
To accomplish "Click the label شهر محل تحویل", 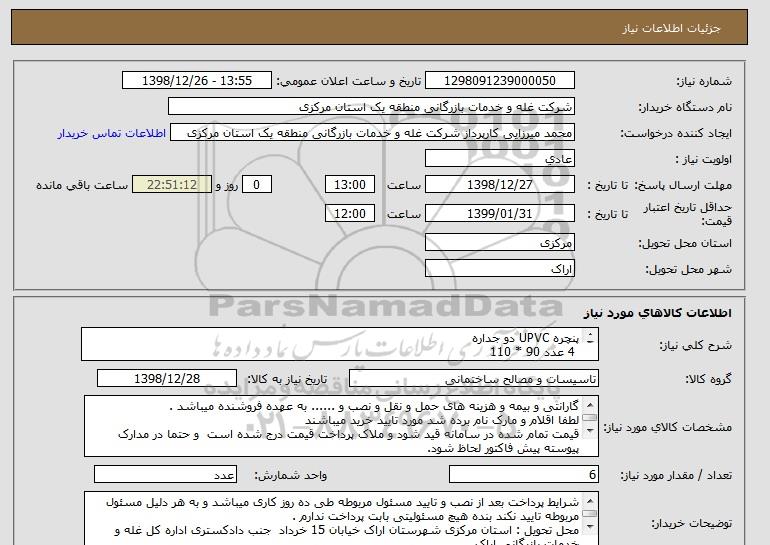I will point(688,269).
